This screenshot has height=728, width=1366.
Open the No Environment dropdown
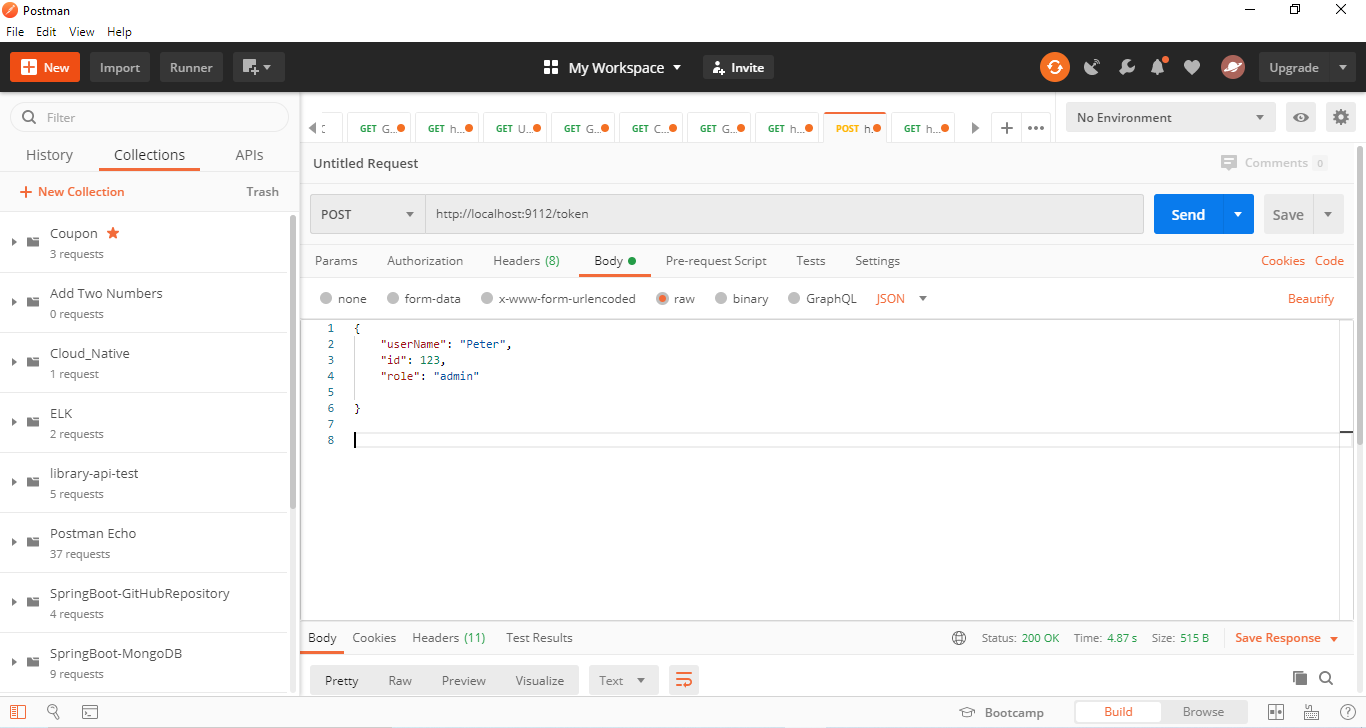[1170, 117]
